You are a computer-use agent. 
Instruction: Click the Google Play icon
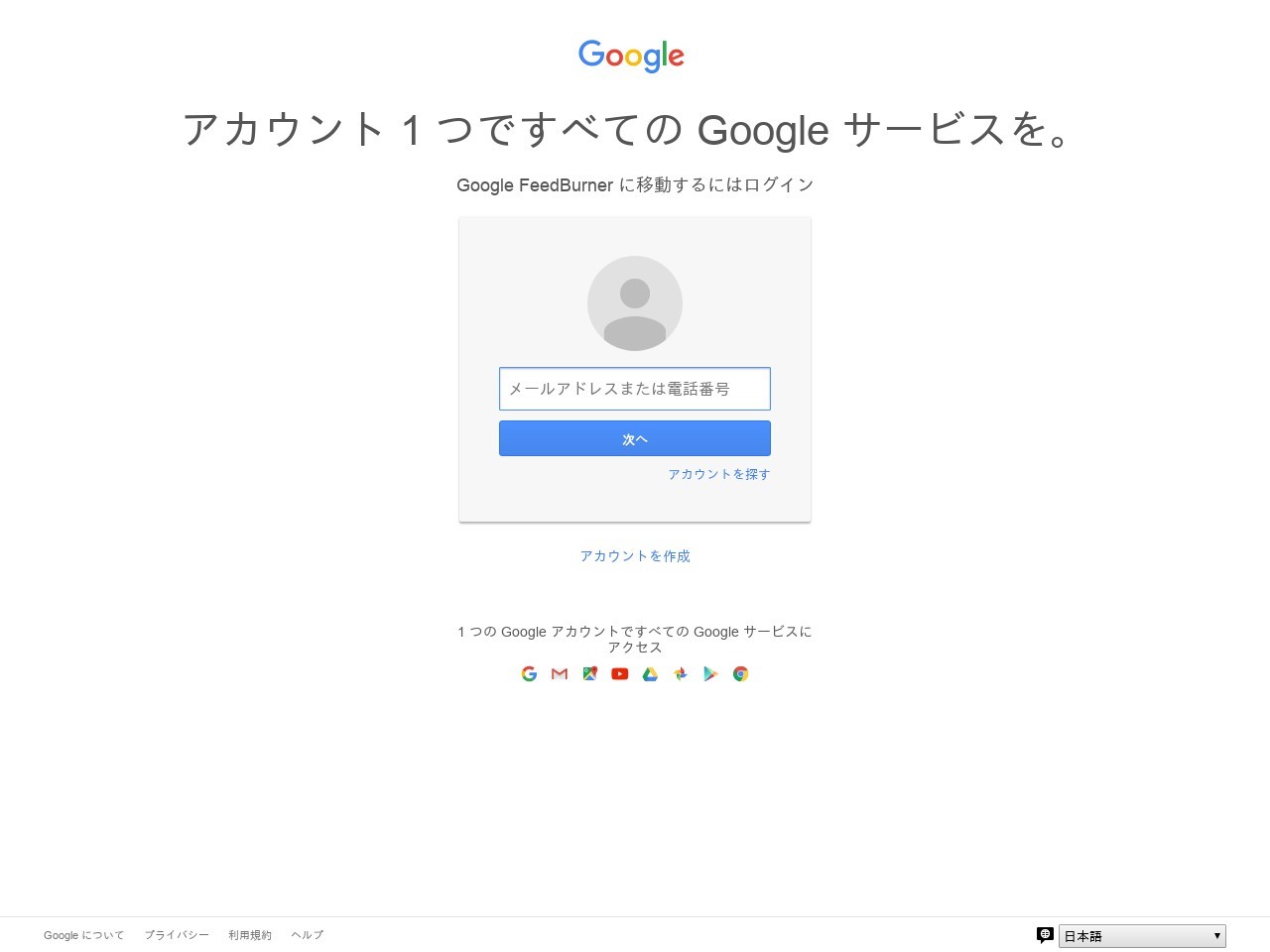710,673
